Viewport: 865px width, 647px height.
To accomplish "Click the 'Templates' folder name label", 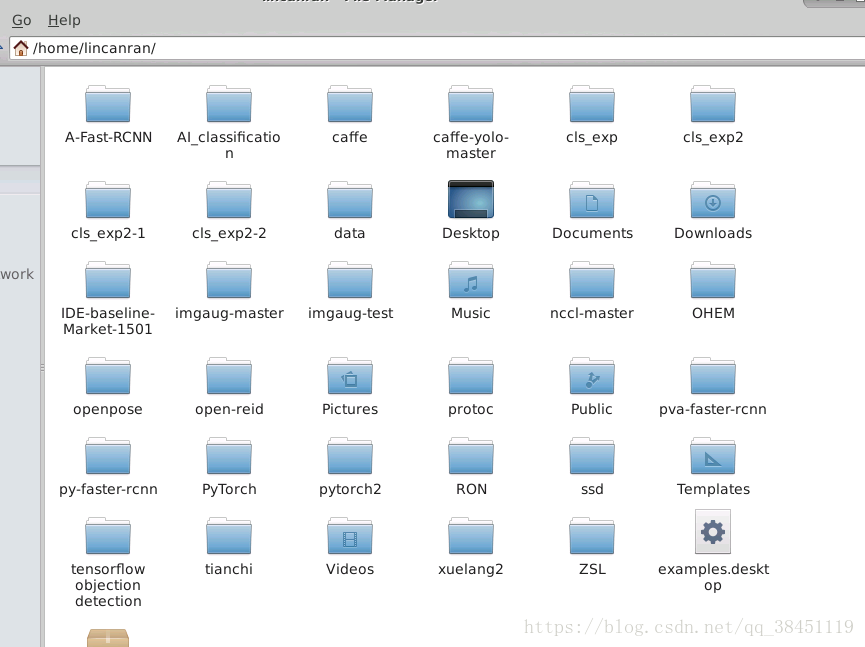I will click(x=713, y=489).
